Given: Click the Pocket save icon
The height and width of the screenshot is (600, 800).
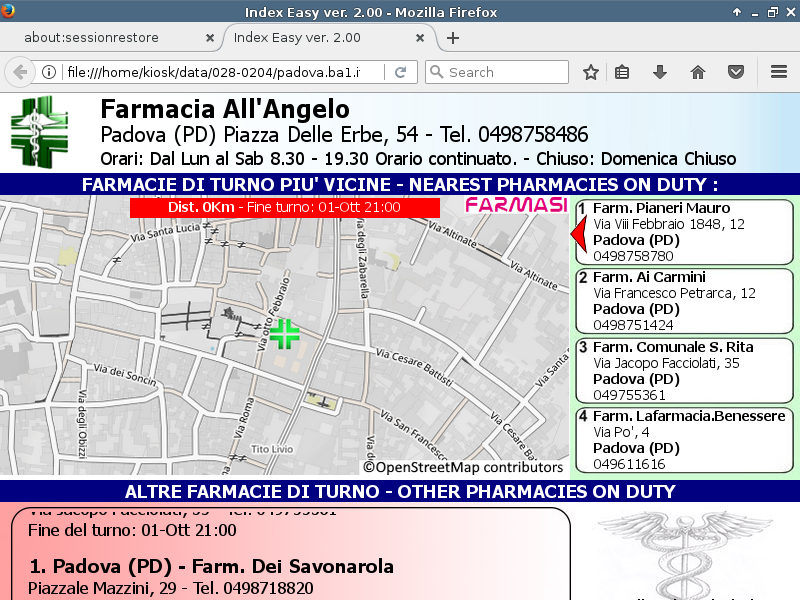Looking at the screenshot, I should tap(736, 72).
